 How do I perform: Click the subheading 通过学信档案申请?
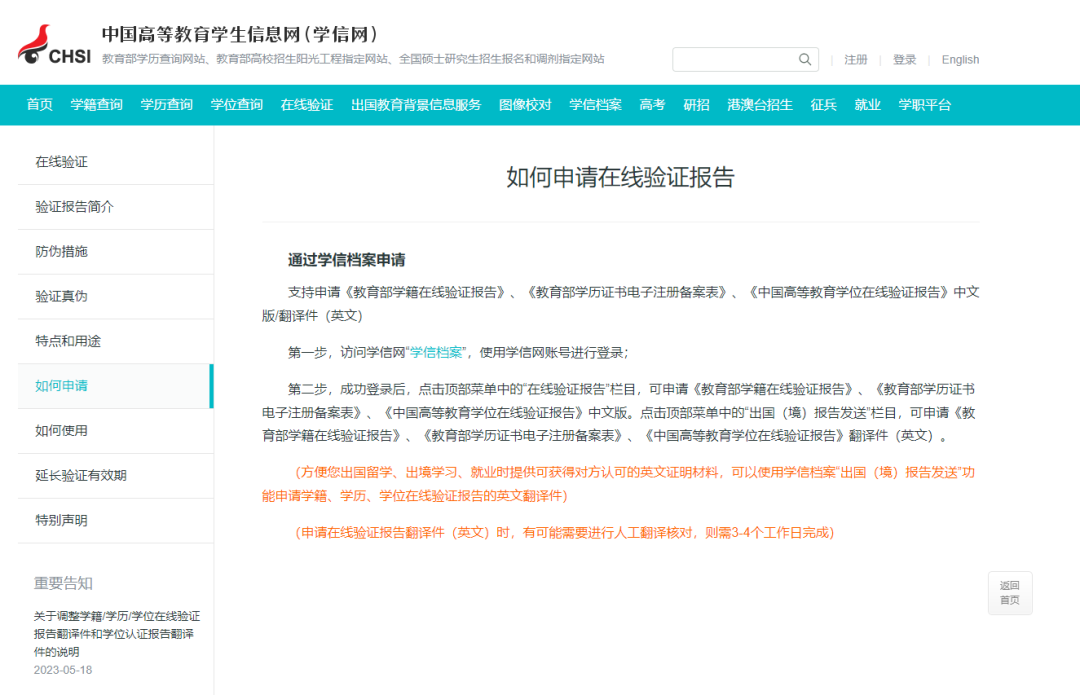point(346,260)
